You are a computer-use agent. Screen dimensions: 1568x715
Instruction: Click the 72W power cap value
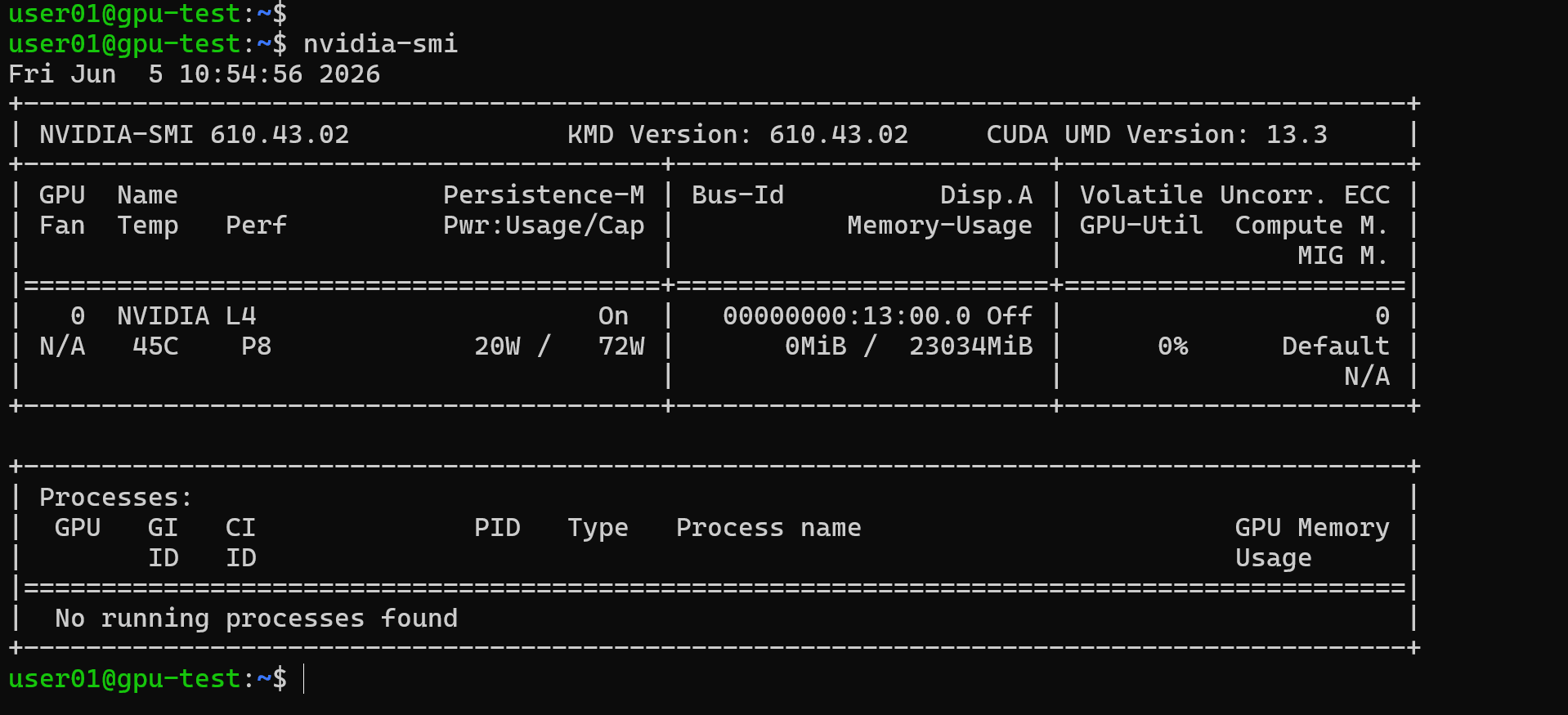[x=621, y=346]
